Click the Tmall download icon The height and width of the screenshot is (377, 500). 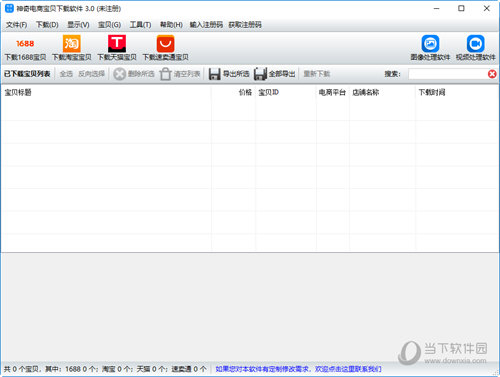[x=117, y=43]
